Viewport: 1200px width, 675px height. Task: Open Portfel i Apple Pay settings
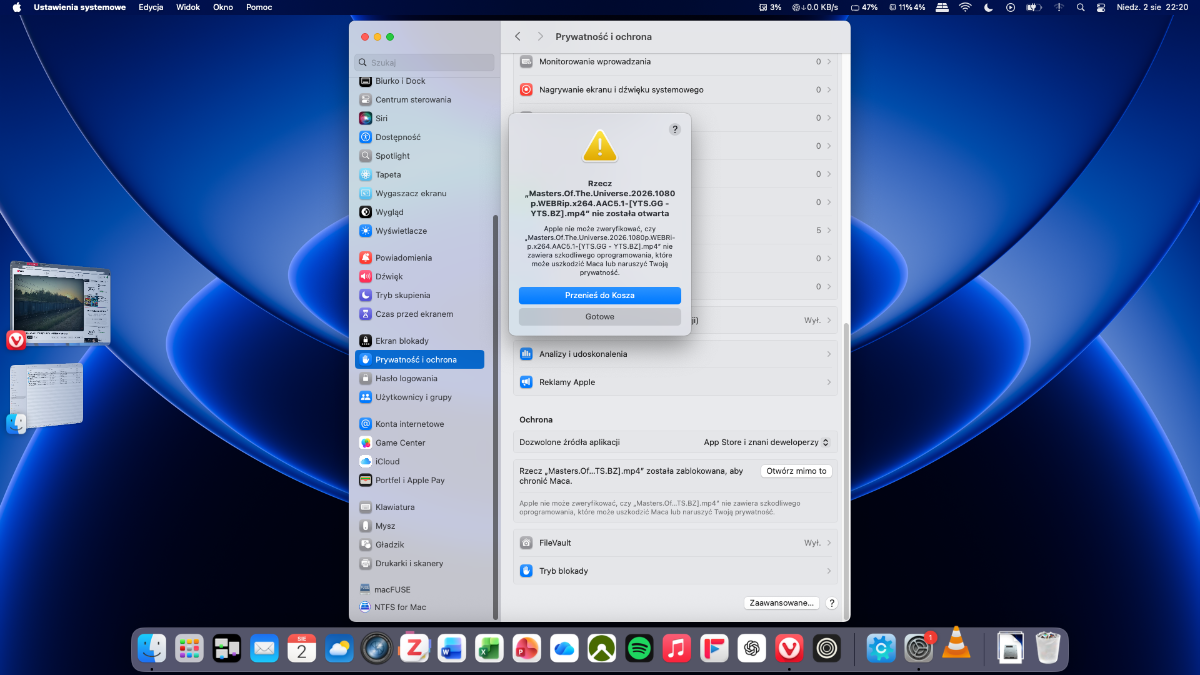pyautogui.click(x=419, y=480)
